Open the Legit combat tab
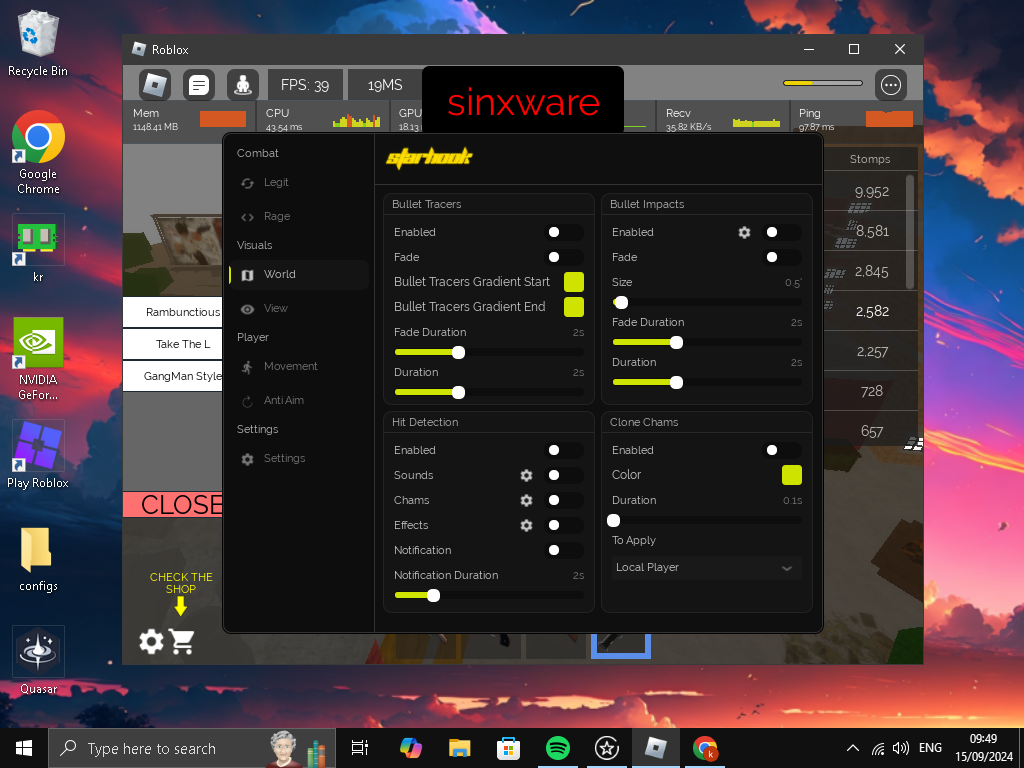The width and height of the screenshot is (1024, 768). [299, 183]
